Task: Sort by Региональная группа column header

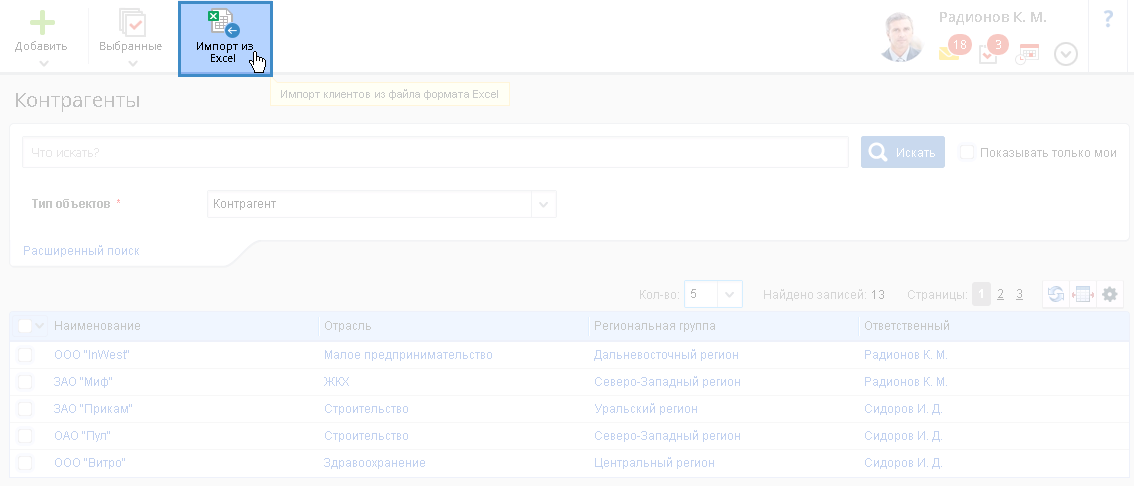Action: [655, 326]
